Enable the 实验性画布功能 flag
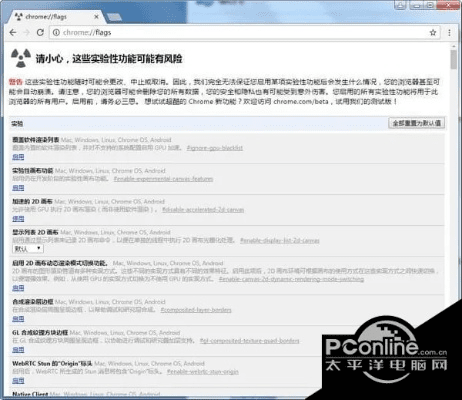 (x=18, y=188)
